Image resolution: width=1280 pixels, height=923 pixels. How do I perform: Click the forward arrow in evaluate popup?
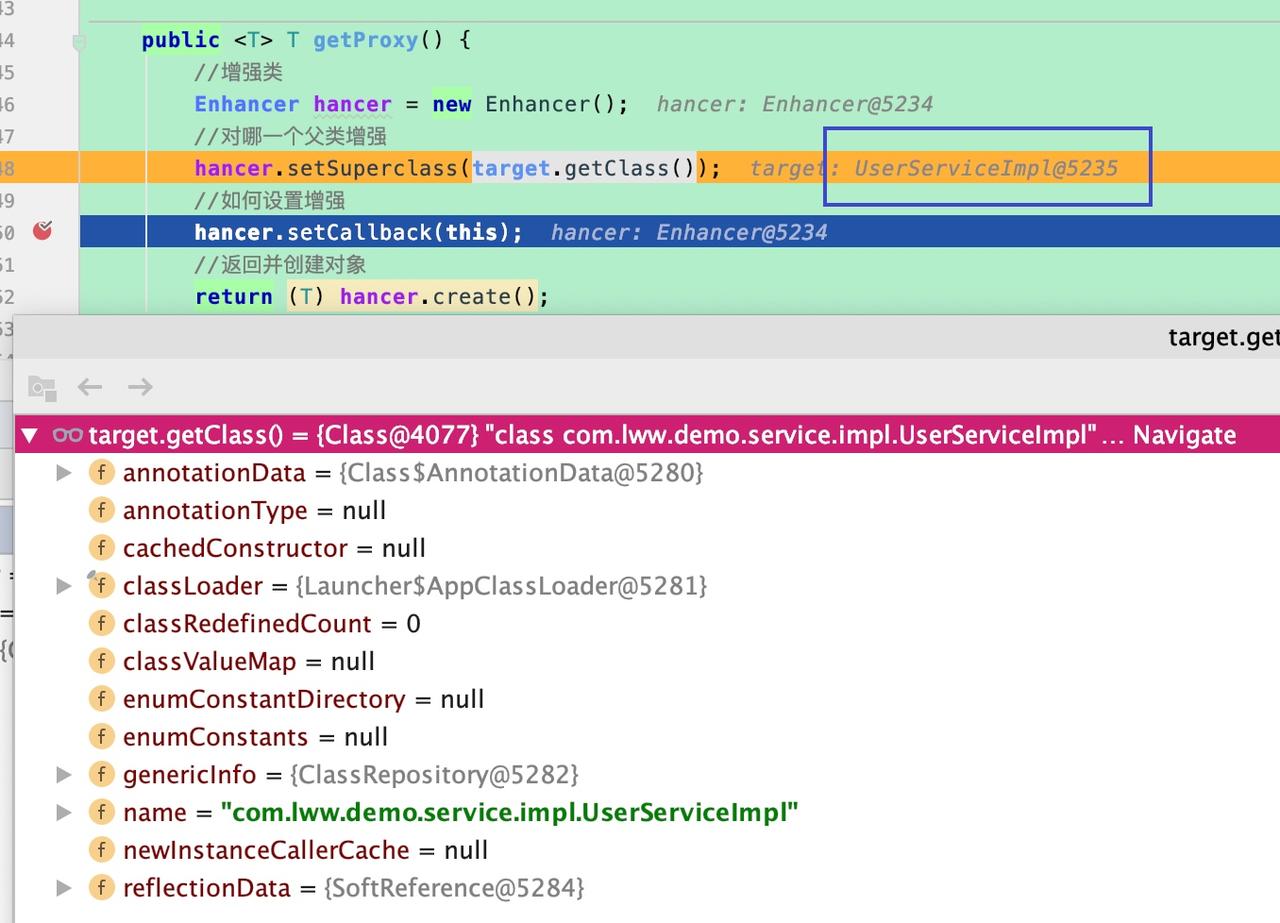[x=140, y=387]
